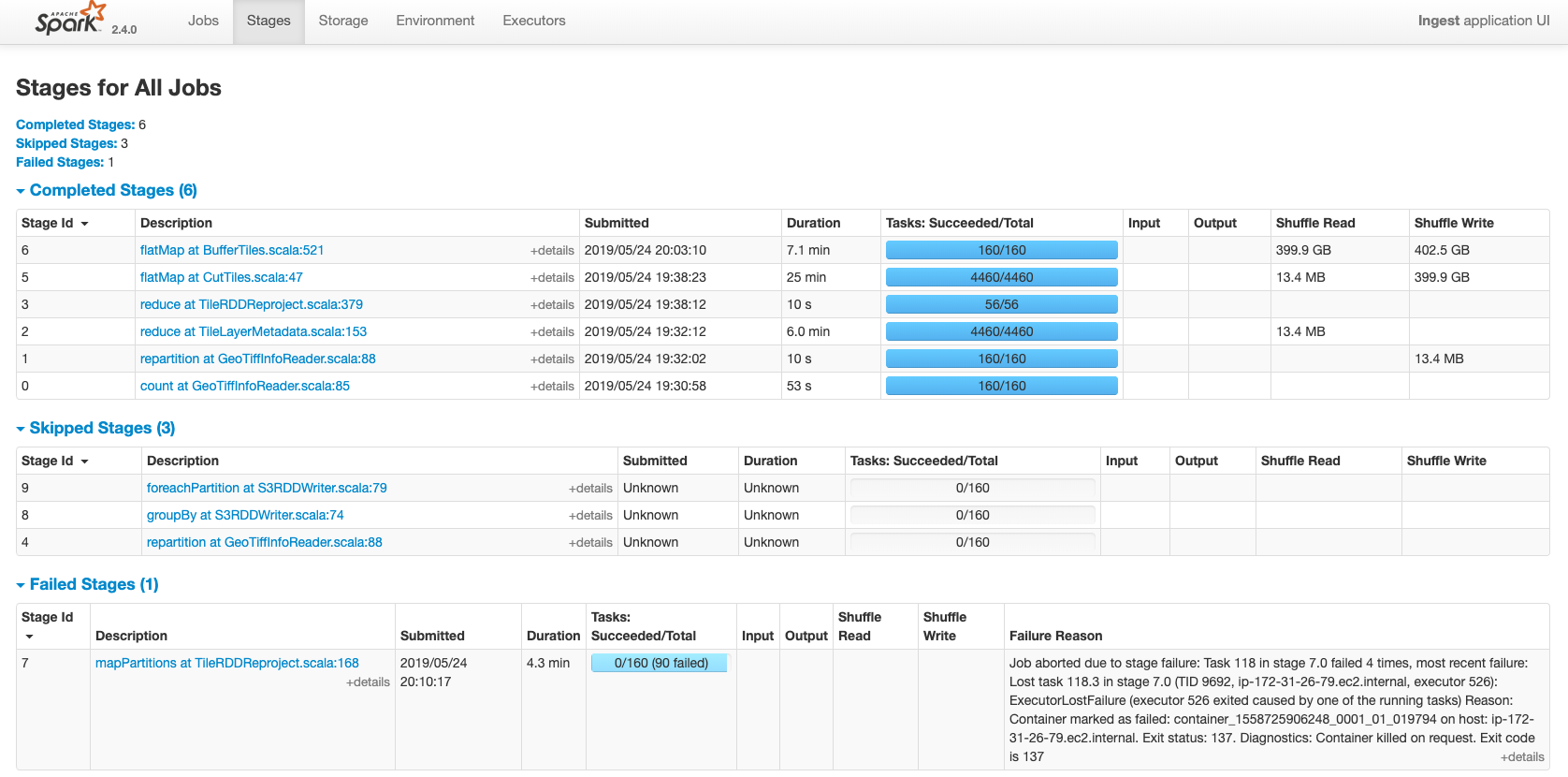Open groupBy at S3RDDWriter.scala:74 stage
1568x777 pixels.
point(245,515)
